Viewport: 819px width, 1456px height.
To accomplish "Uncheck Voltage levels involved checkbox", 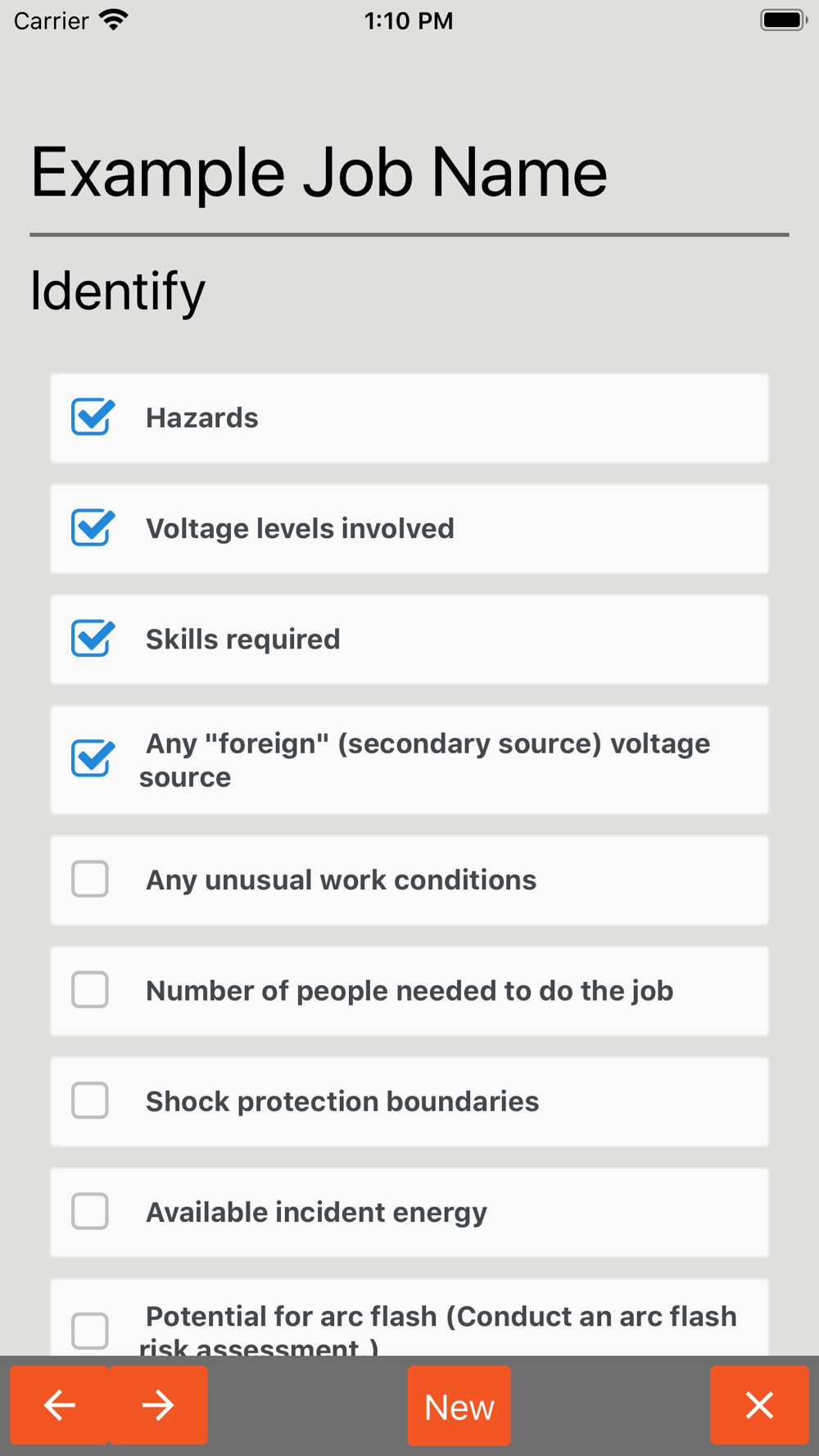I will tap(92, 527).
